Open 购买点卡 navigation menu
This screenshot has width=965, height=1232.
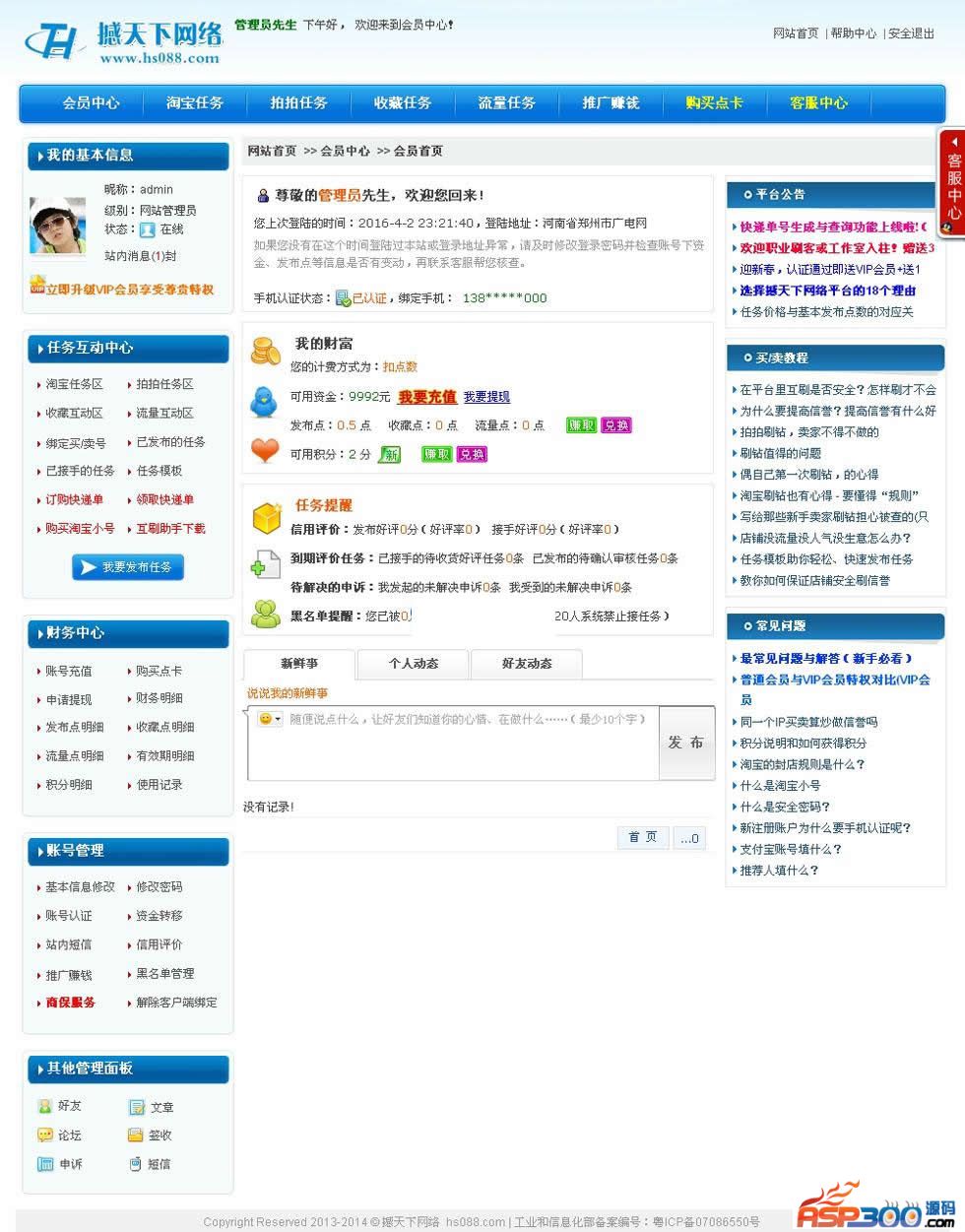715,102
